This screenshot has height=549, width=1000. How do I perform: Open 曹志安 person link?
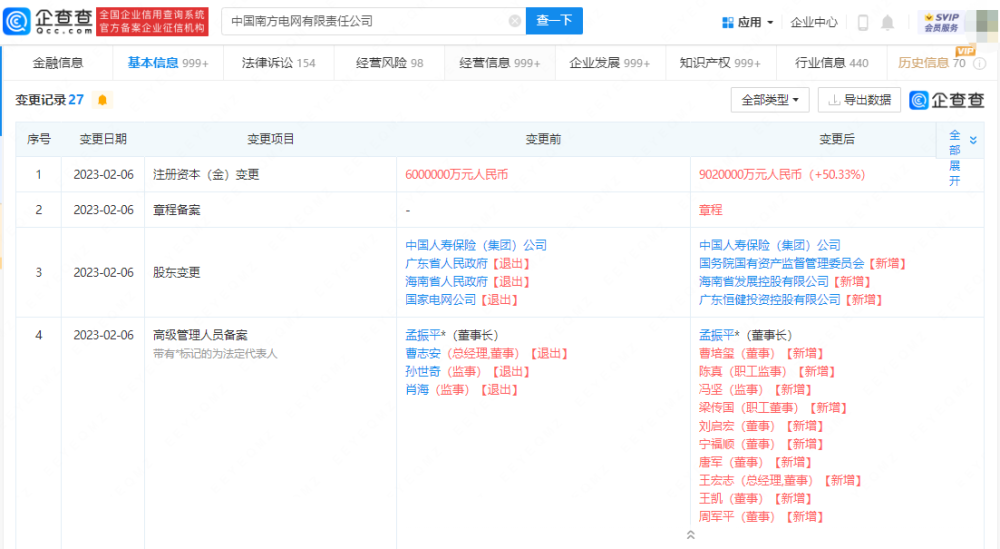coord(423,353)
